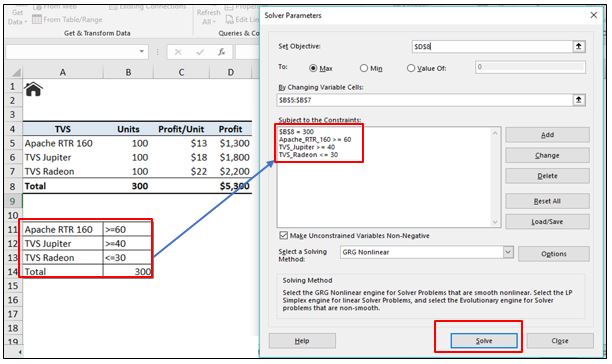Select row 15 header
The height and width of the screenshot is (364, 612).
13,286
